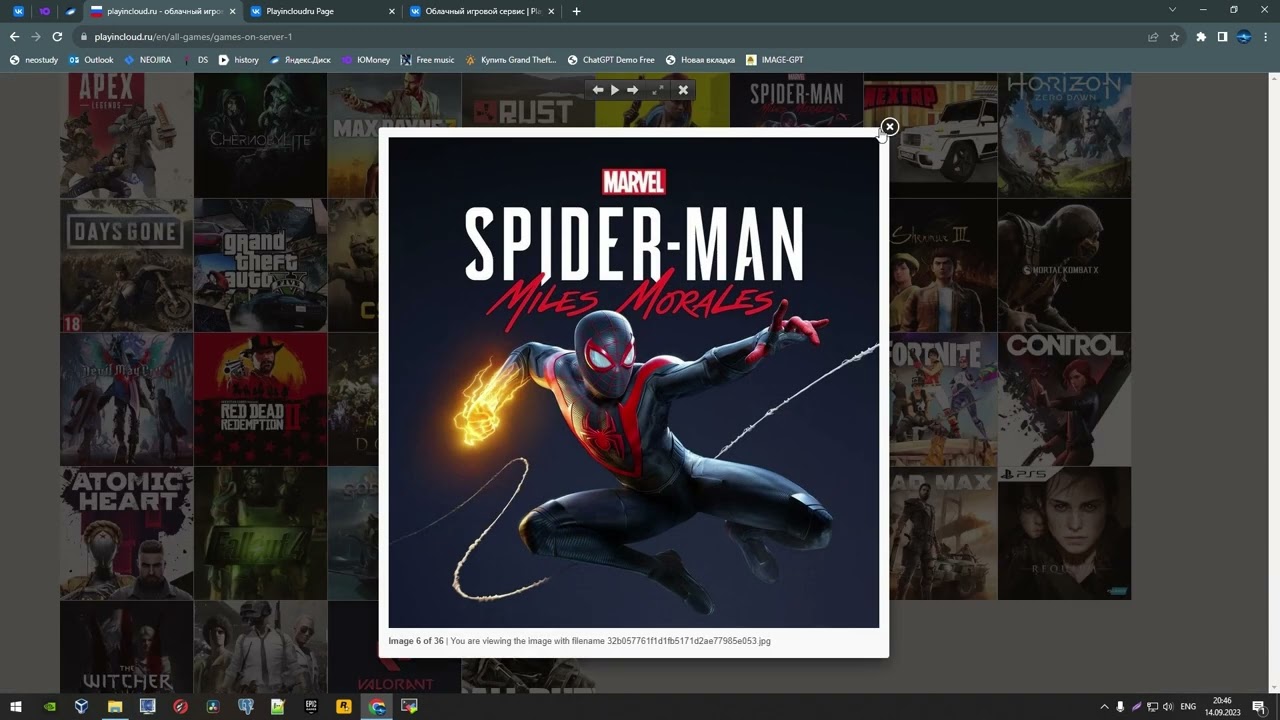
Task: Open neostudy bookmark
Action: [34, 60]
